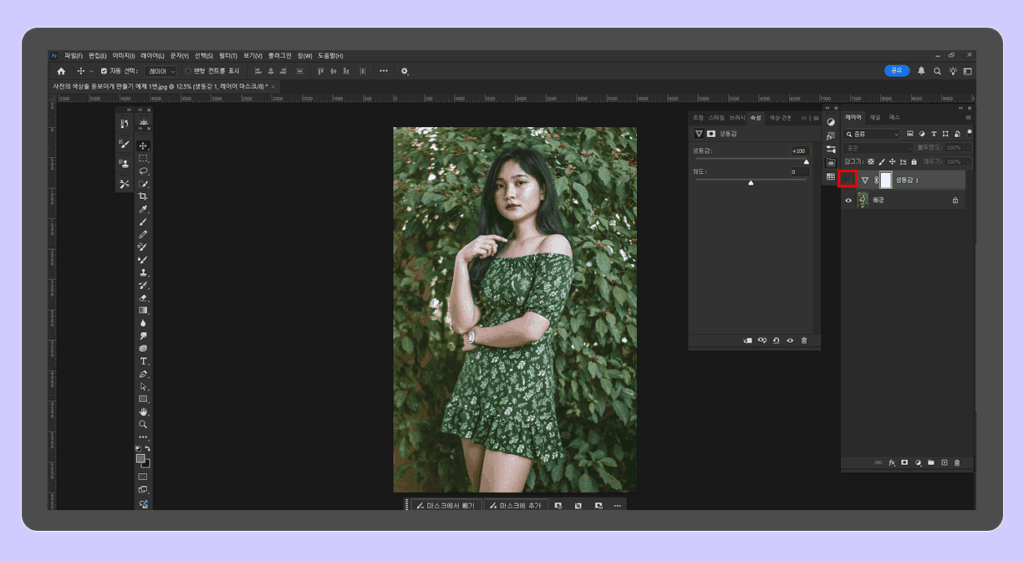Screen dimensions: 1024x561
Task: Select the Rectangular Marquee tool
Action: pos(143,158)
